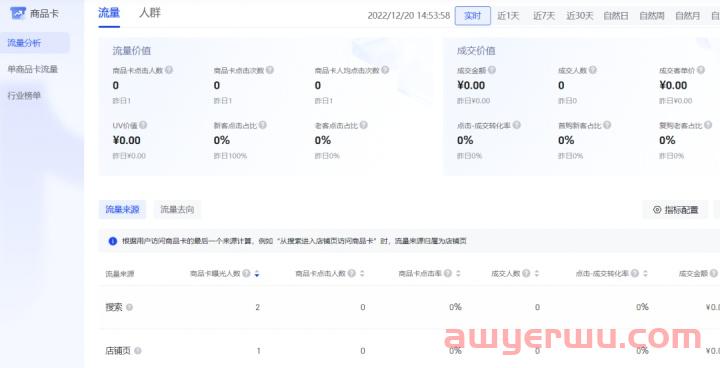The width and height of the screenshot is (720, 368).
Task: Click exposure value 2 in 搜索 row
Action: coord(257,307)
